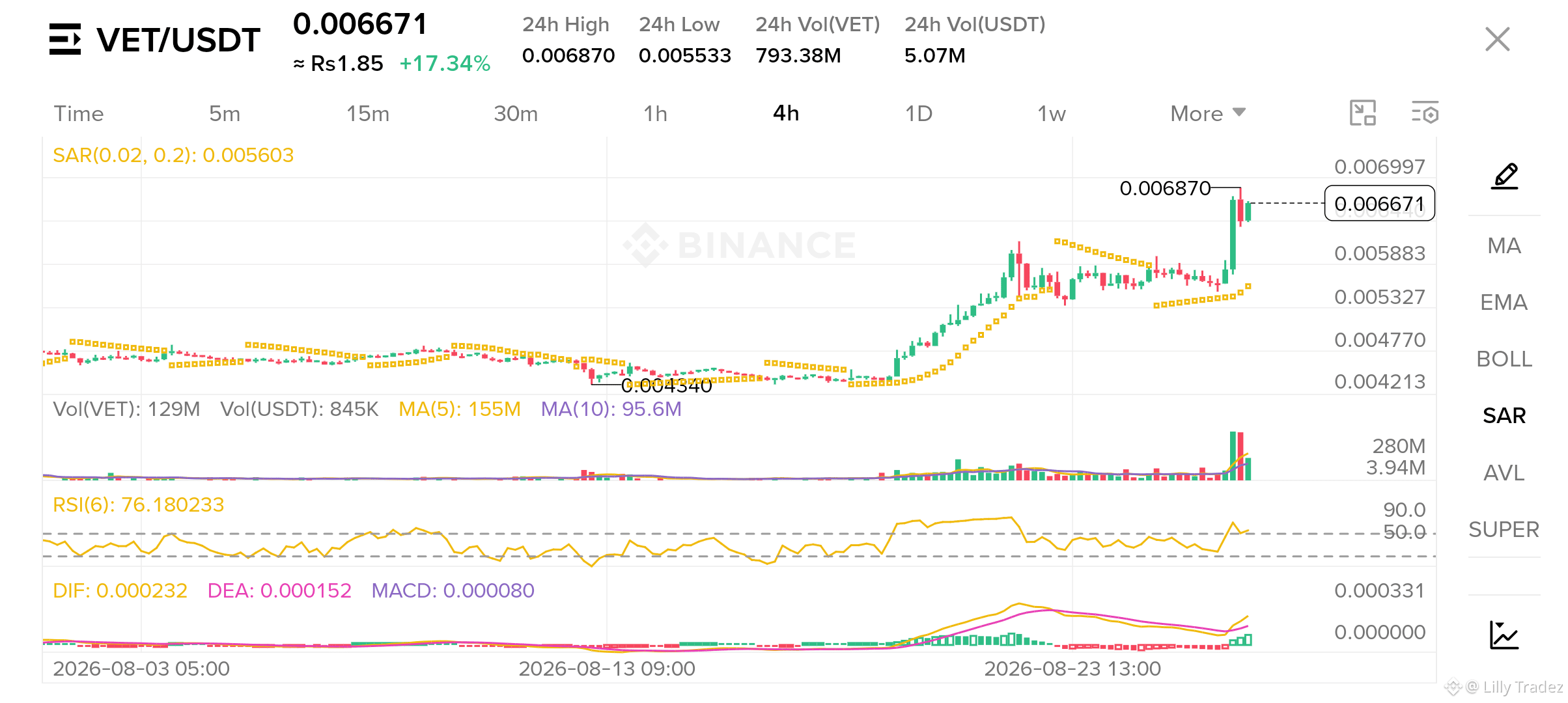Click the 0.006870 high price marker
Viewport: 1568px width, 703px height.
[x=1165, y=188]
